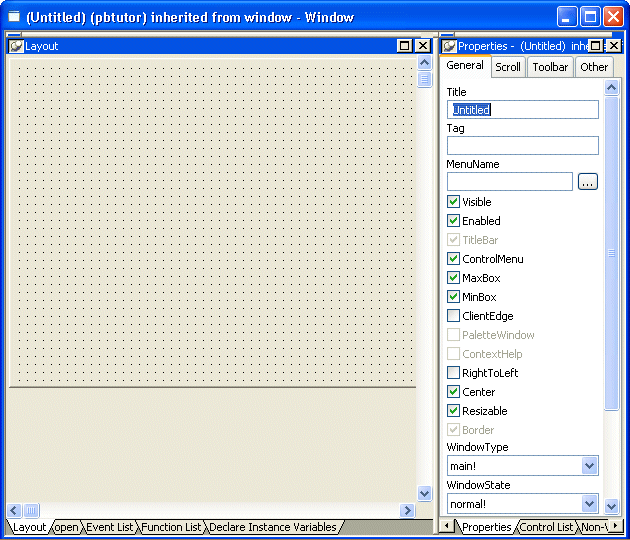Viewport: 630px width, 540px height.
Task: Click the right tab-scroll arrow under Properties
Action: tap(616, 526)
